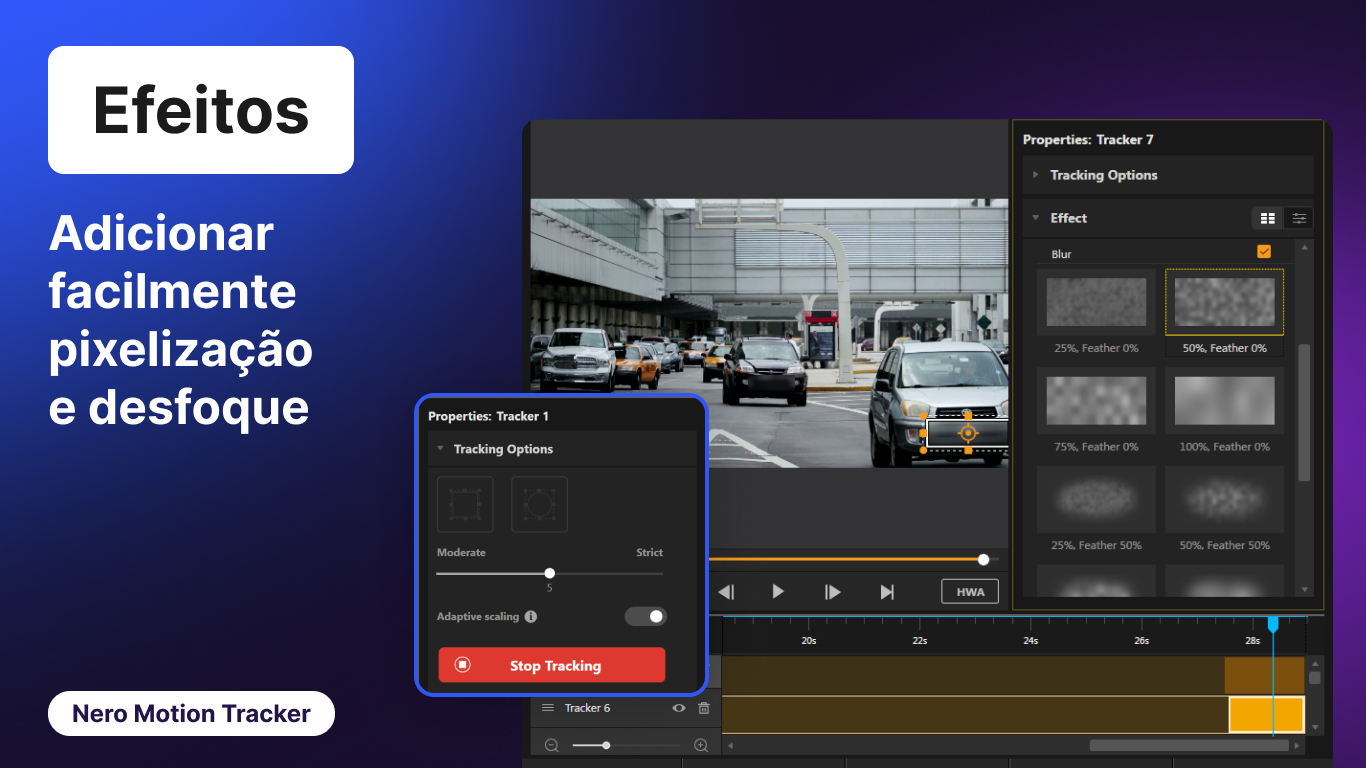Uncheck the Blur effect checkbox
The image size is (1366, 768).
tap(1264, 252)
